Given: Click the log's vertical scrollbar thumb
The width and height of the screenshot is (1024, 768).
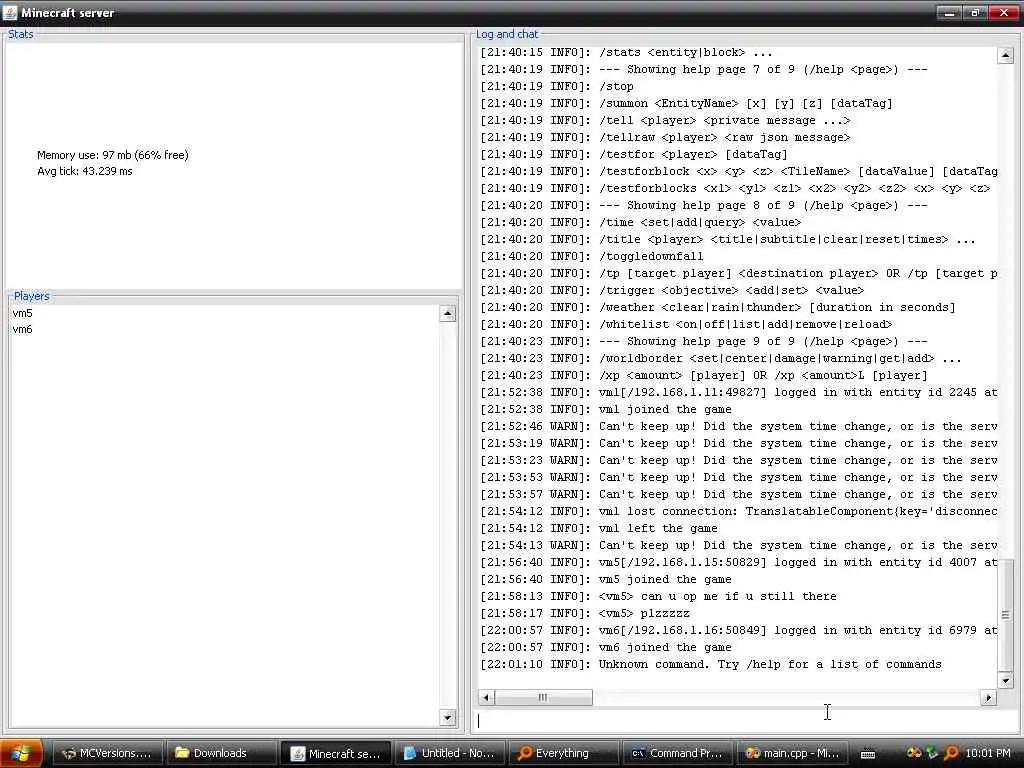Looking at the screenshot, I should 1005,614.
